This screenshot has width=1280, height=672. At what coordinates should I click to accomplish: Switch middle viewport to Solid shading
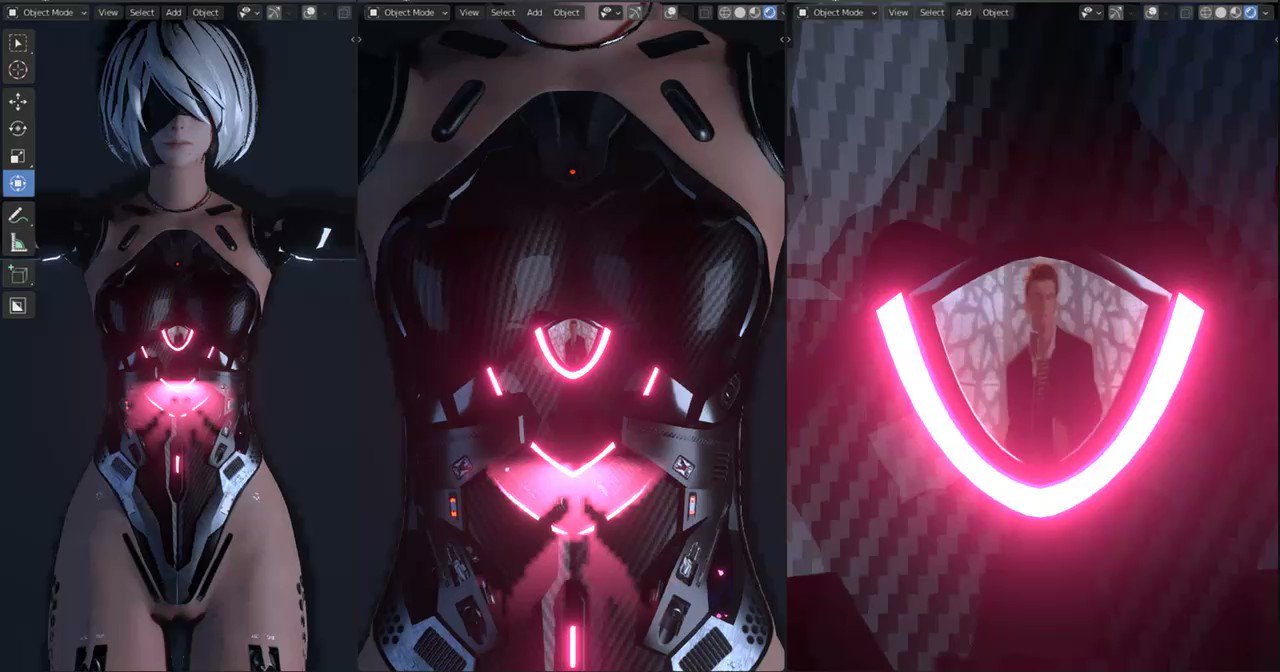pyautogui.click(x=740, y=12)
